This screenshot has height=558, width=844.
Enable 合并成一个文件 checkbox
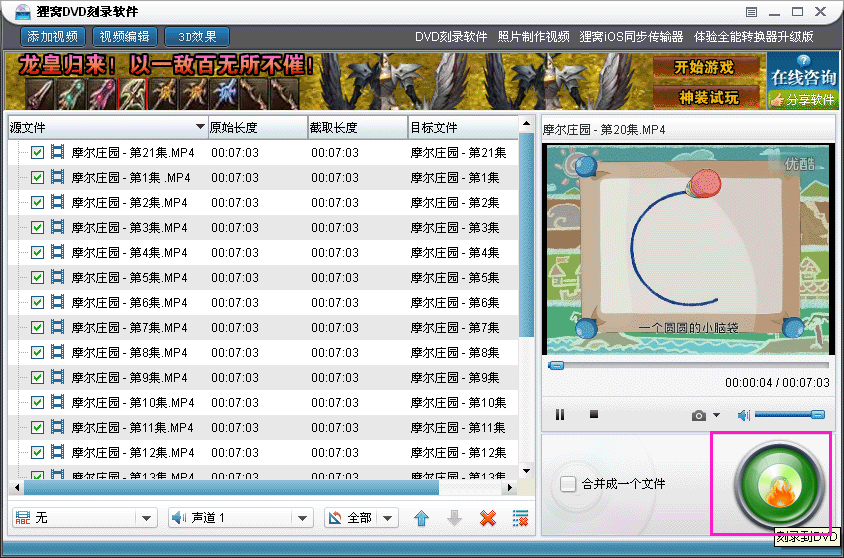[568, 484]
